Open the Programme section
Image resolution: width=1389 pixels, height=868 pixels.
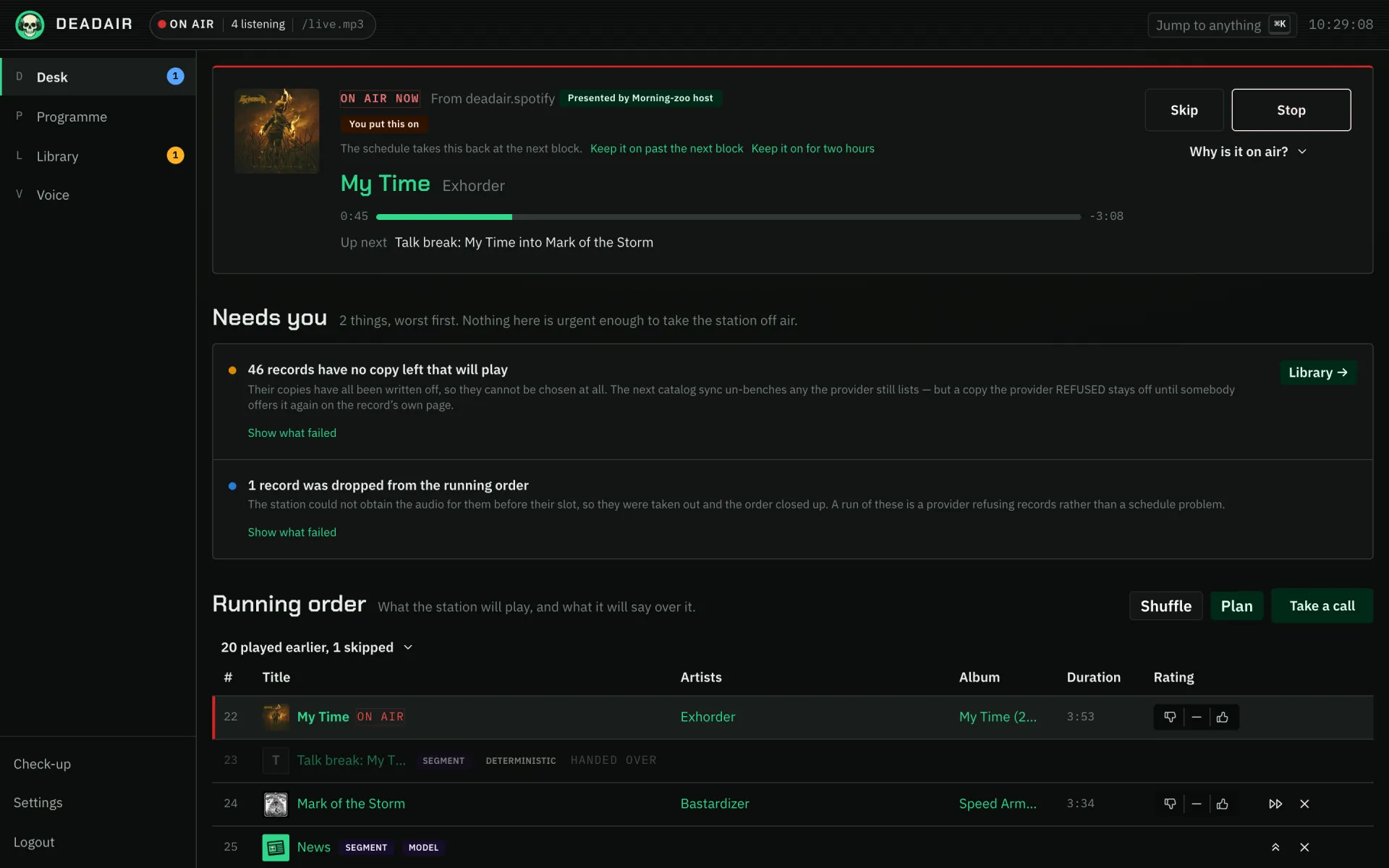tap(98, 116)
